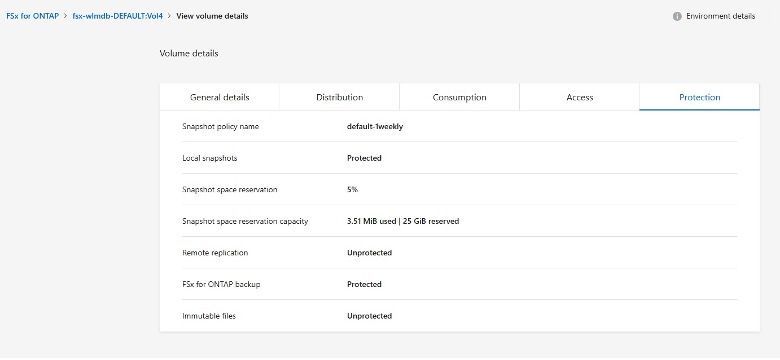Click the View volume details breadcrumb
Image resolution: width=780 pixels, height=360 pixels.
pyautogui.click(x=212, y=16)
